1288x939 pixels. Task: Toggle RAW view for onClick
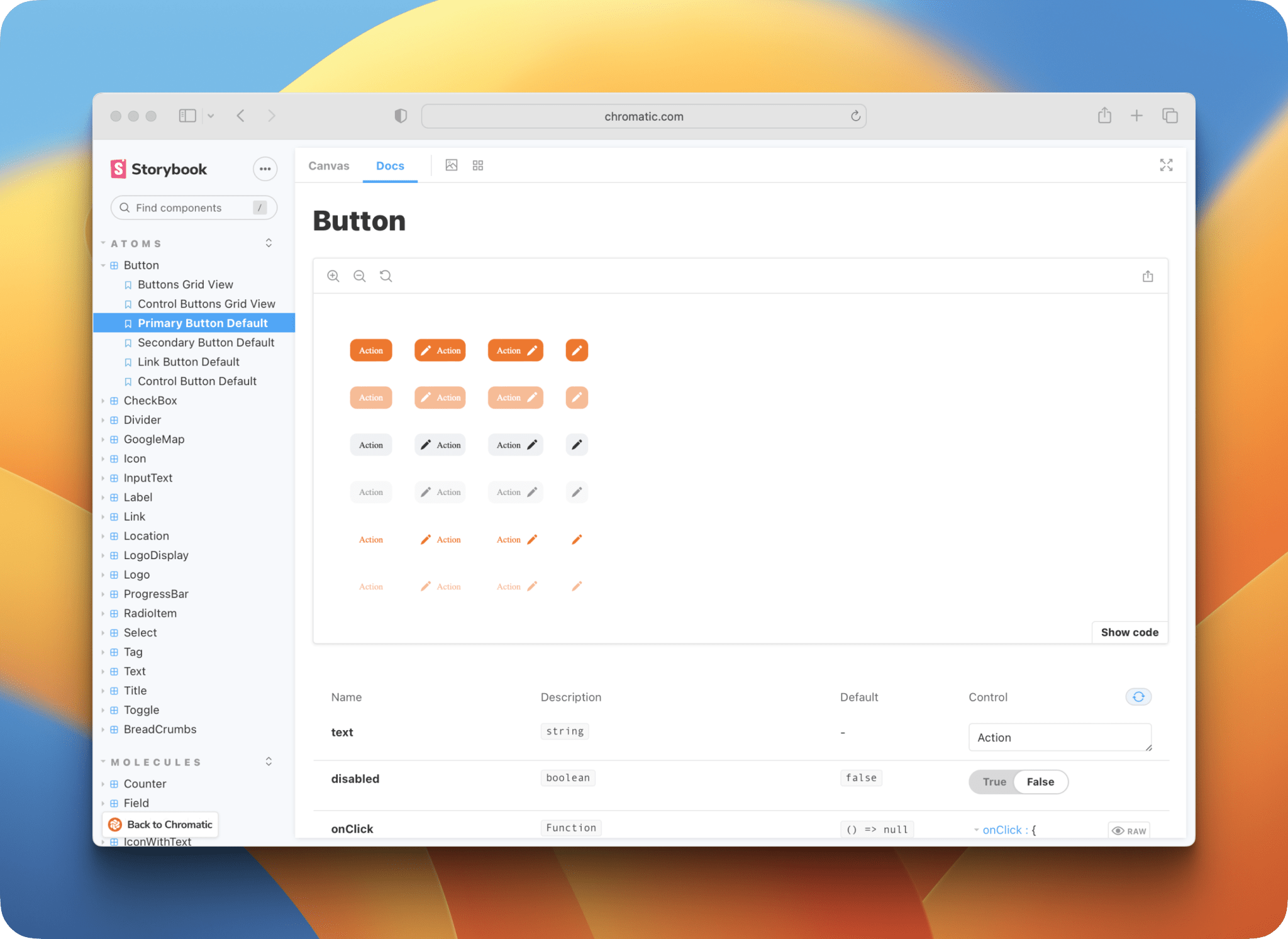tap(1130, 831)
